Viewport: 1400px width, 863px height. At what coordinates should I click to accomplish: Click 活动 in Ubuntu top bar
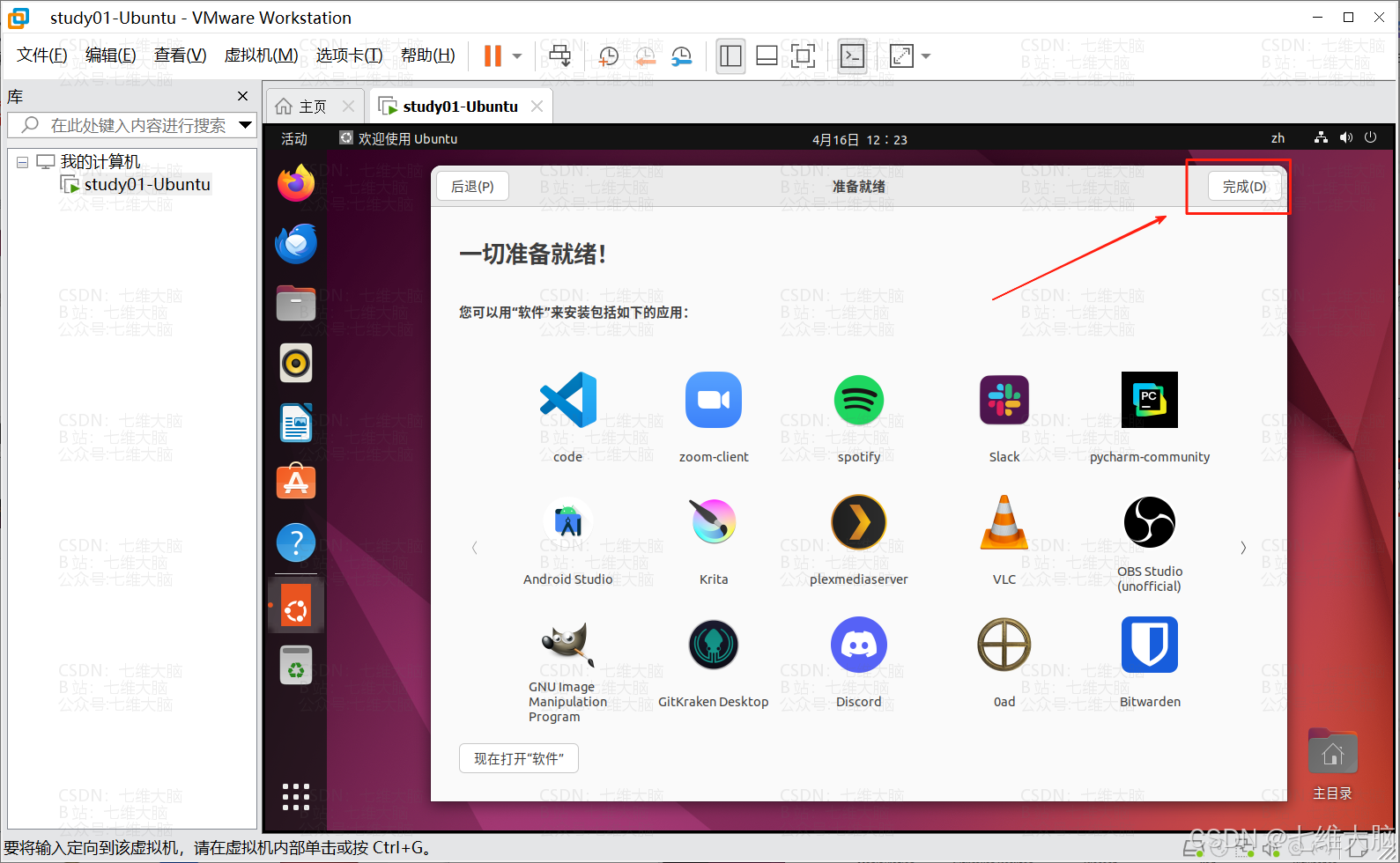click(x=294, y=139)
